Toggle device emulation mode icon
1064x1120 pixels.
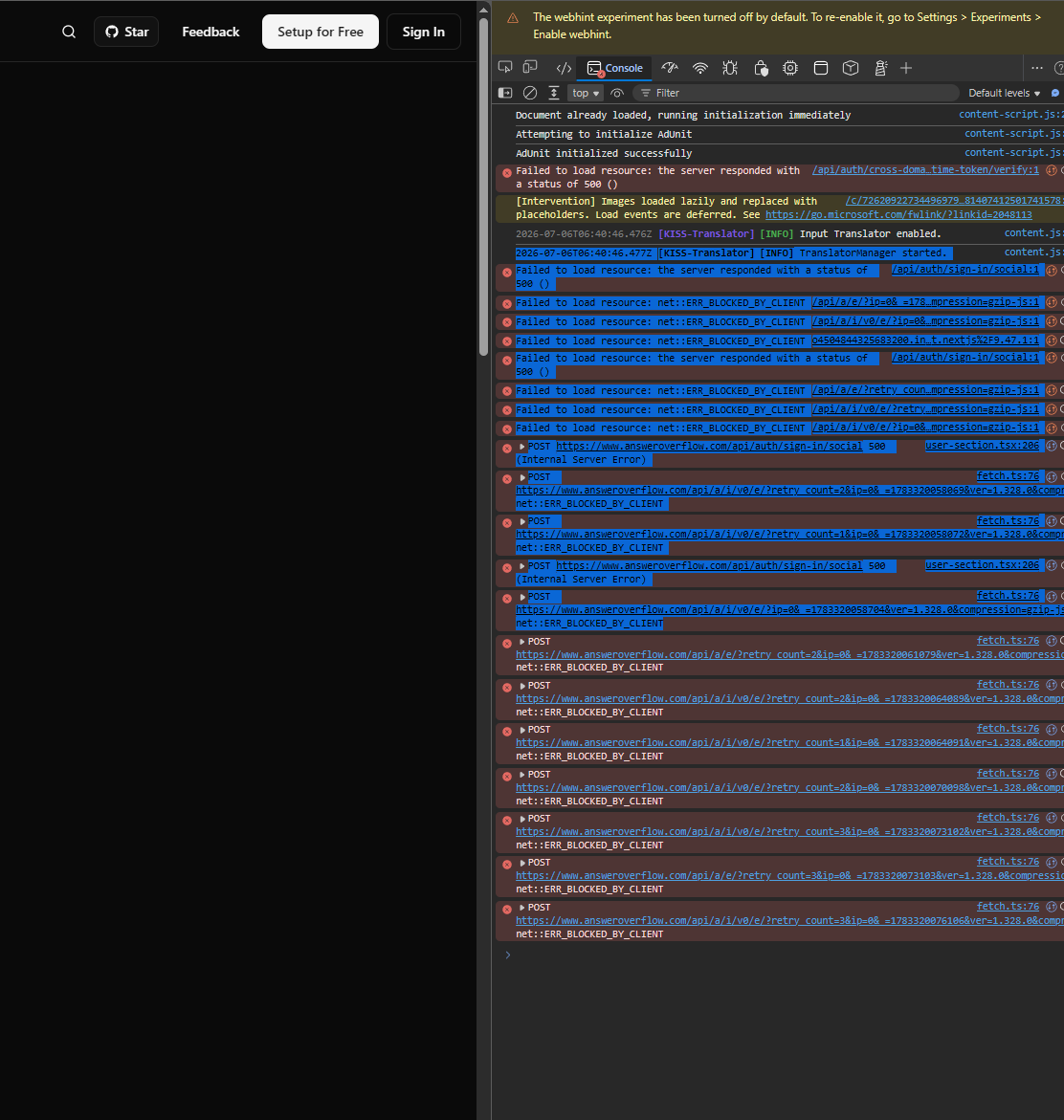tap(530, 68)
